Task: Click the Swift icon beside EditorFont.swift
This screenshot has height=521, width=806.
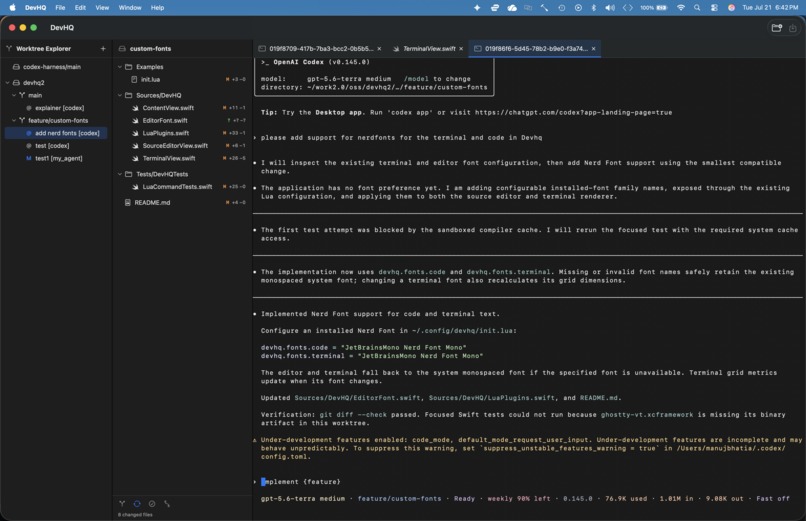Action: click(x=135, y=120)
